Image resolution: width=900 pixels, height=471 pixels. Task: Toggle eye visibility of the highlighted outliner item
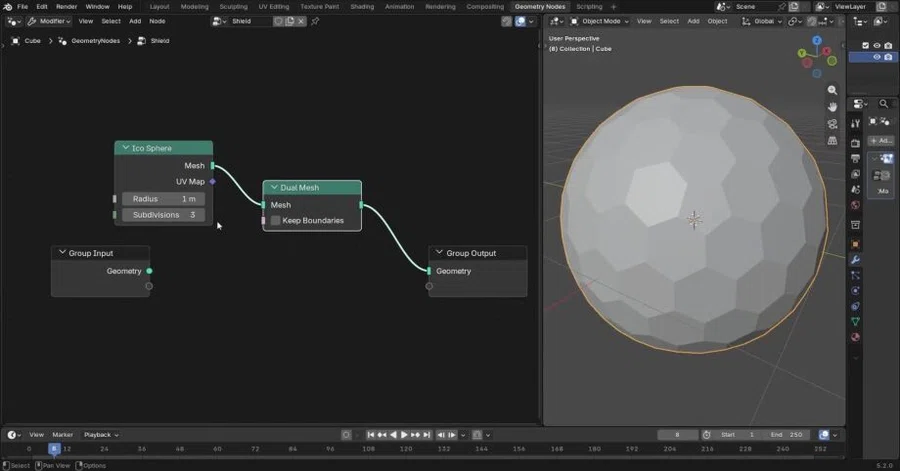coord(876,57)
